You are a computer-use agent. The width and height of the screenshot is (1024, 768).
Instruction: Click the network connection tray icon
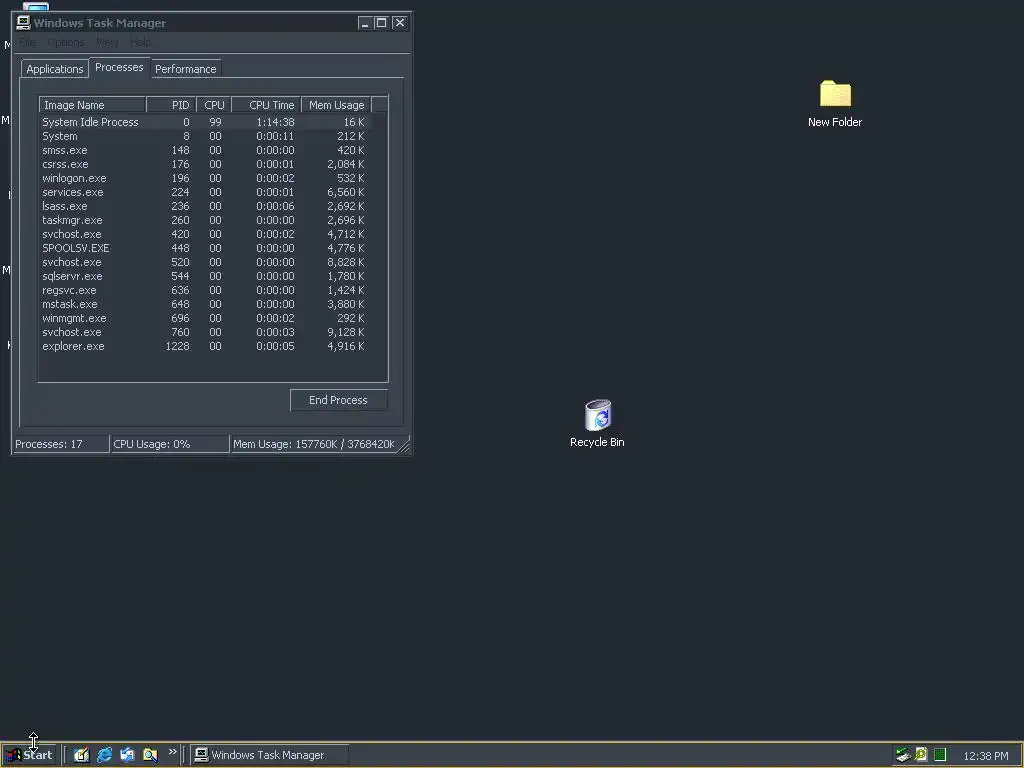(x=903, y=755)
